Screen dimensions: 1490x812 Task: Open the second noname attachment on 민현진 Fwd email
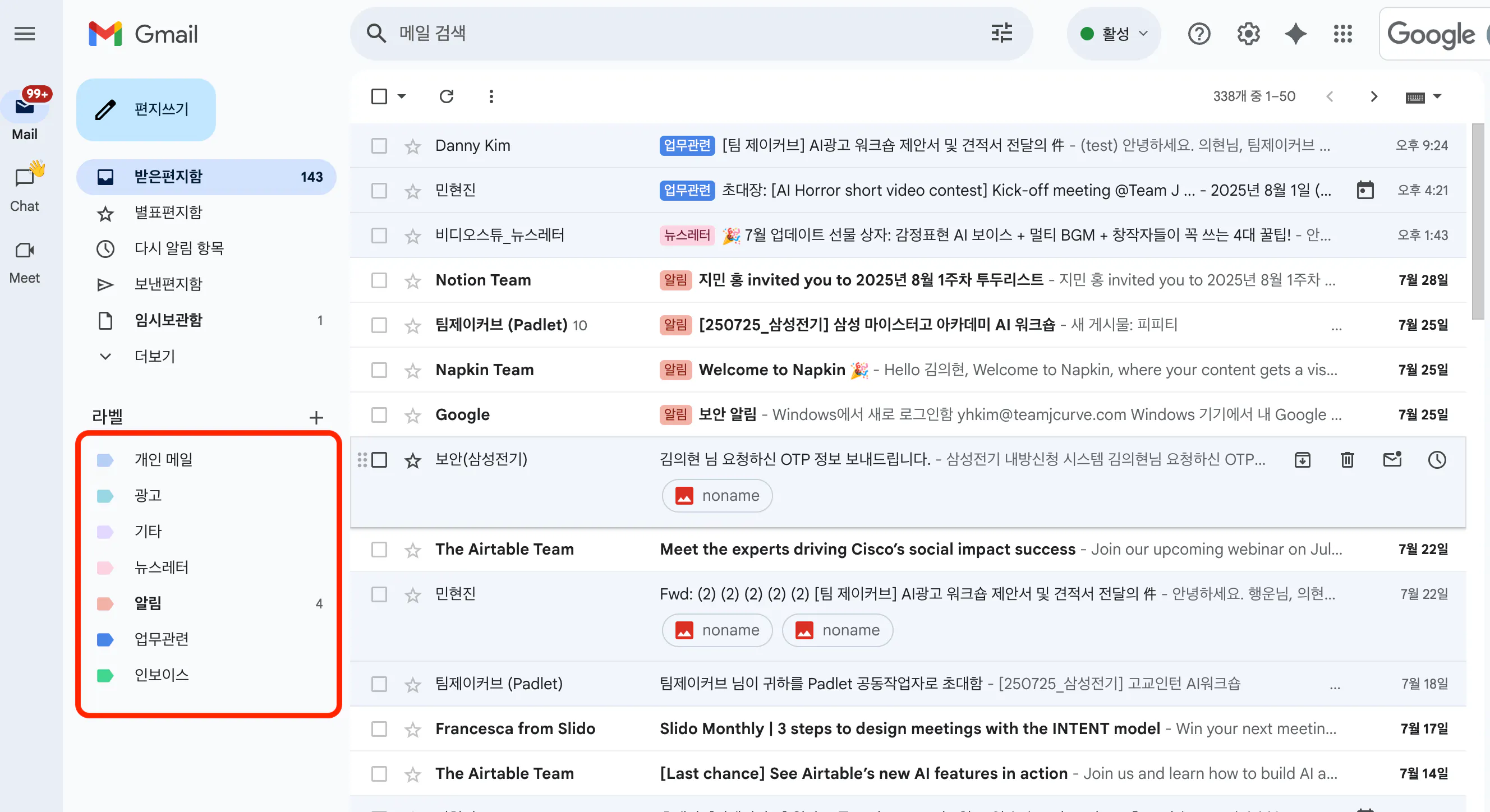pyautogui.click(x=837, y=630)
